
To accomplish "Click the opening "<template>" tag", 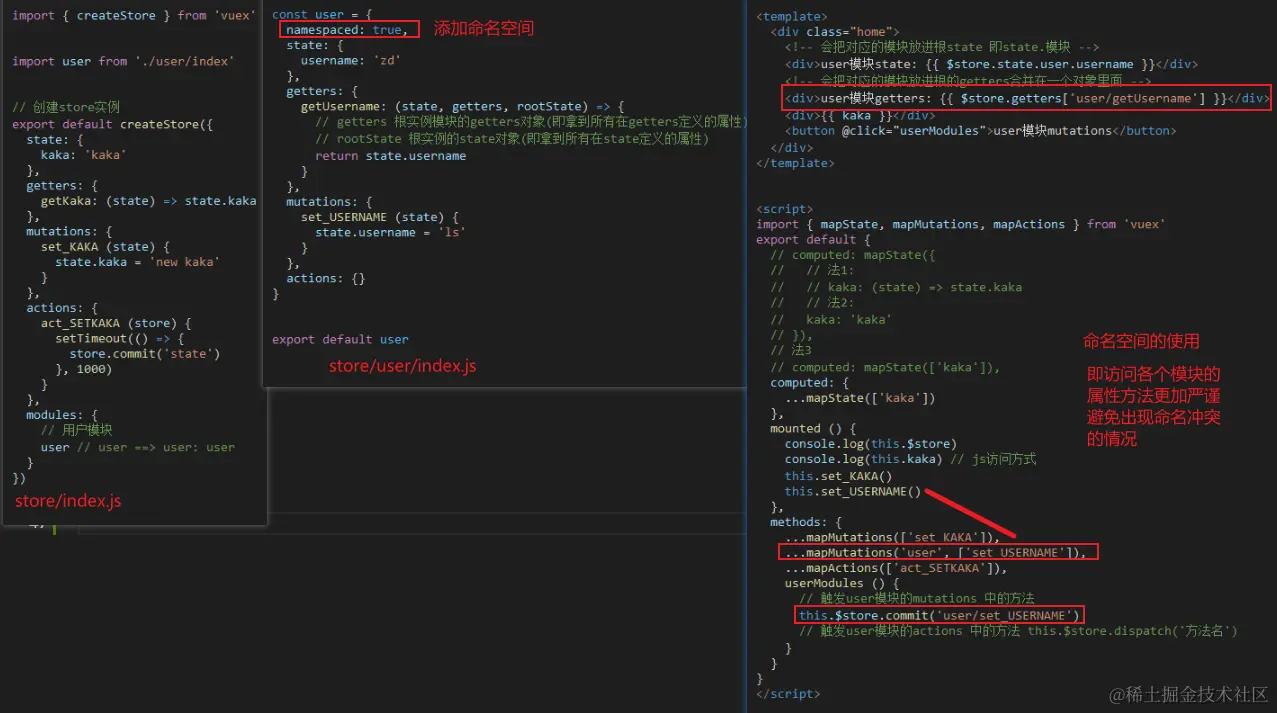I will [x=792, y=17].
